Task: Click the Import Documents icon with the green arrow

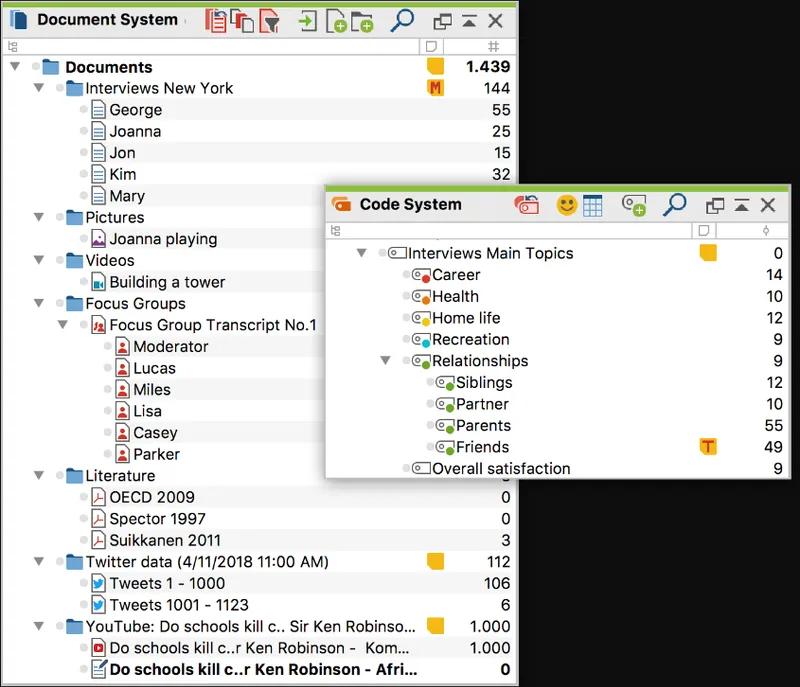Action: 307,21
